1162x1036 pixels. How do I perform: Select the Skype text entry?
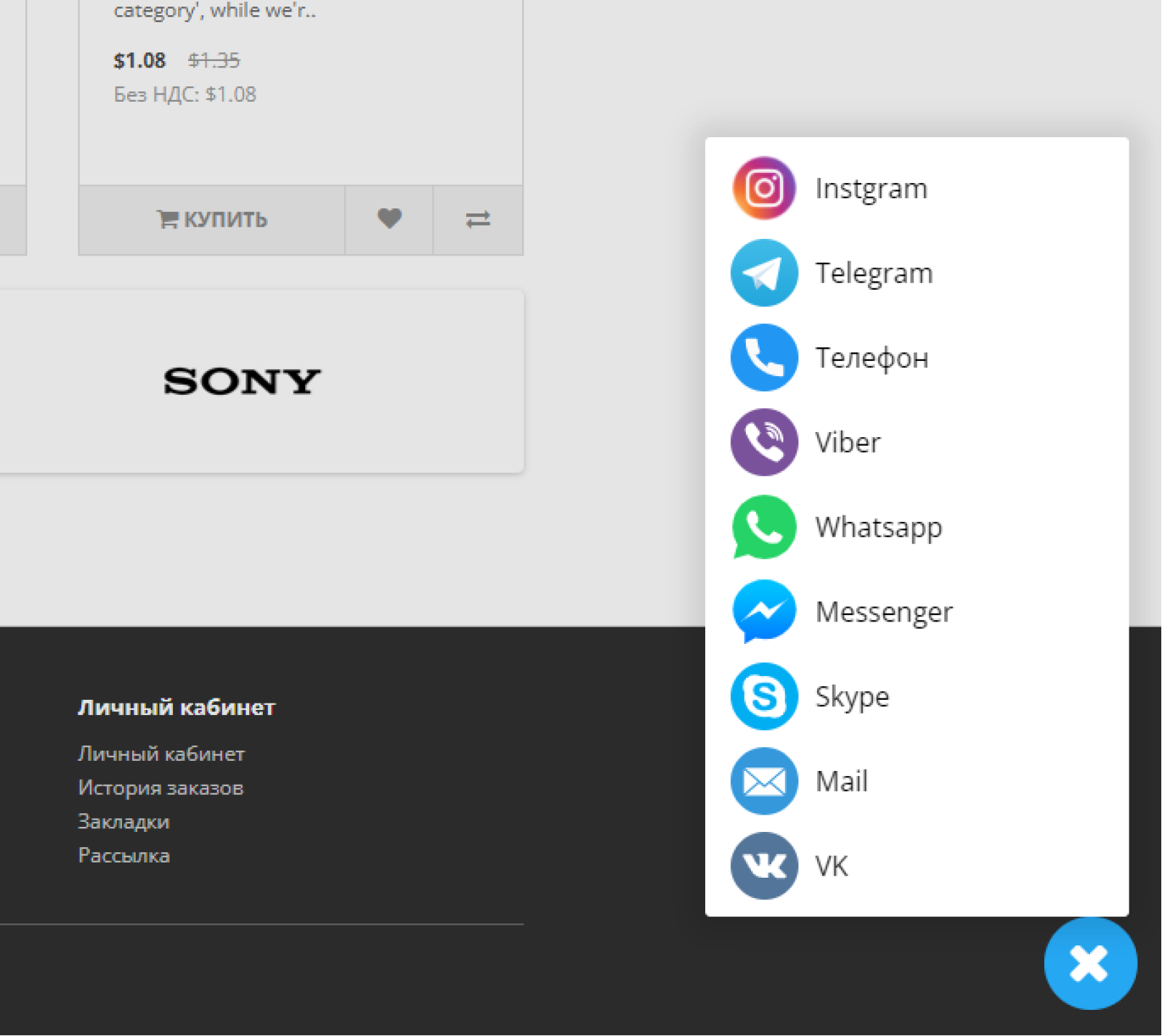(852, 698)
